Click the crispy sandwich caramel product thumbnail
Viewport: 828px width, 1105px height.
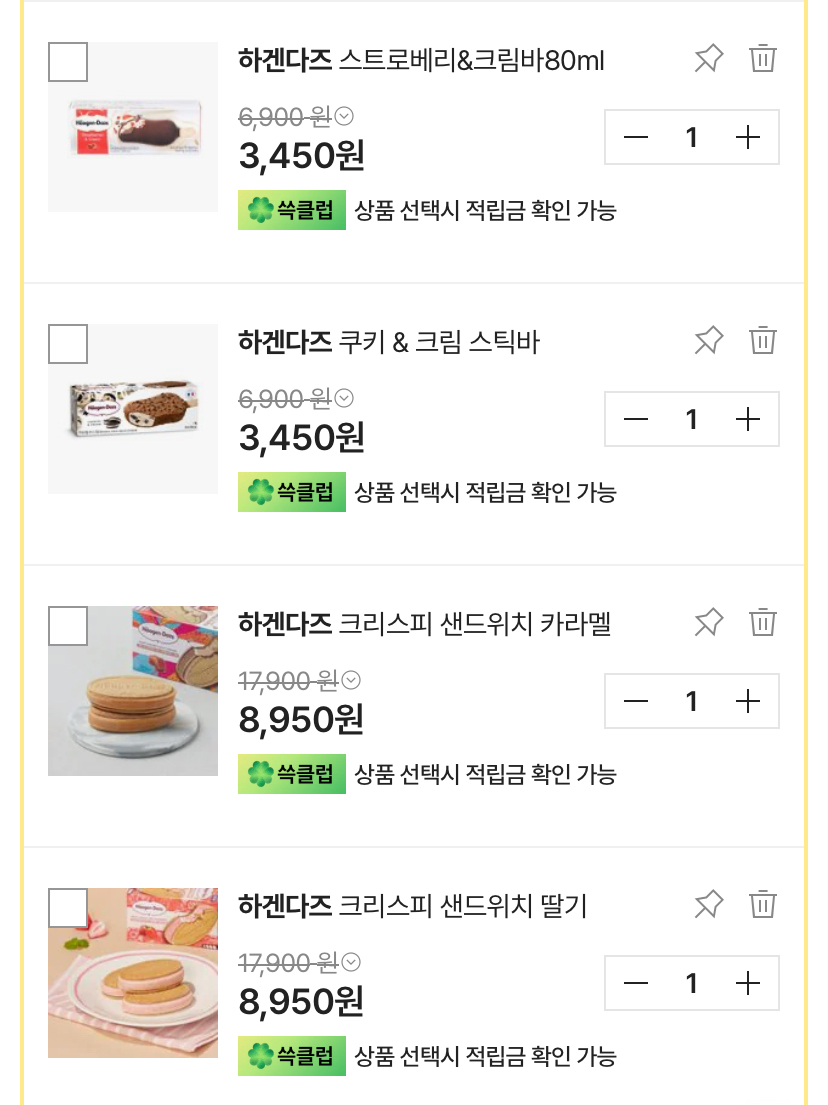[133, 691]
